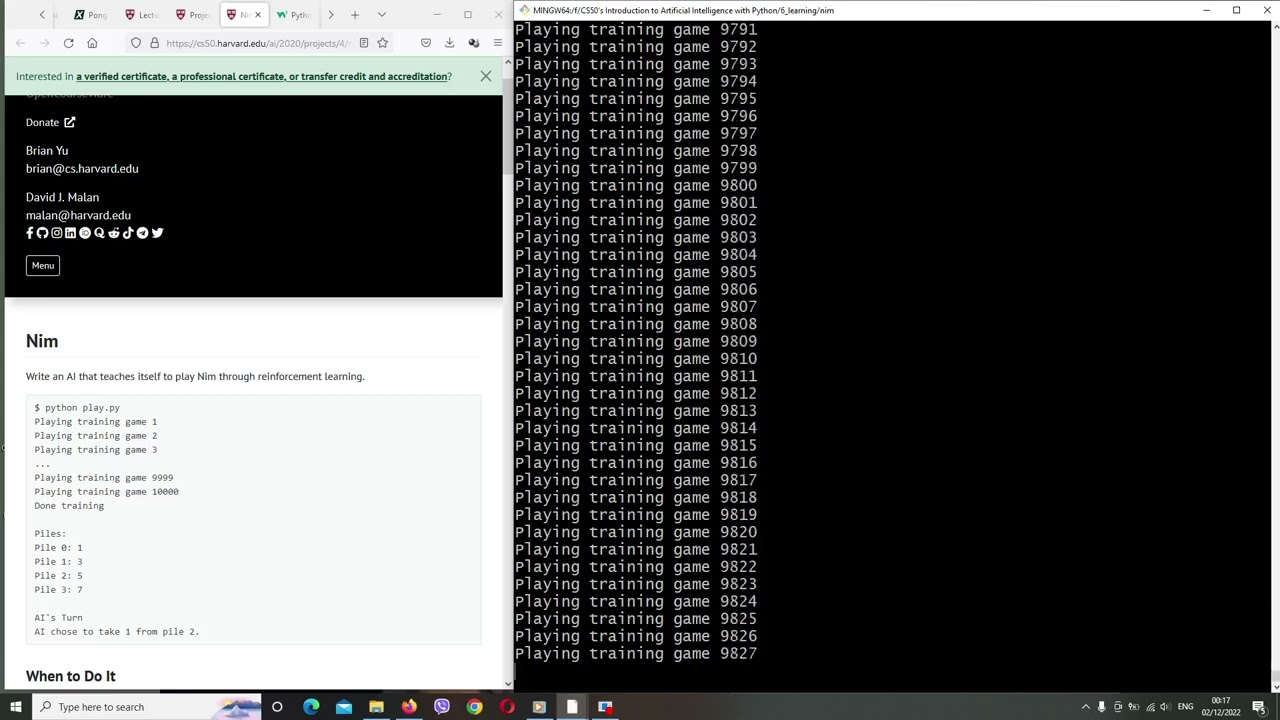Select the 'Nim' heading

click(x=42, y=341)
